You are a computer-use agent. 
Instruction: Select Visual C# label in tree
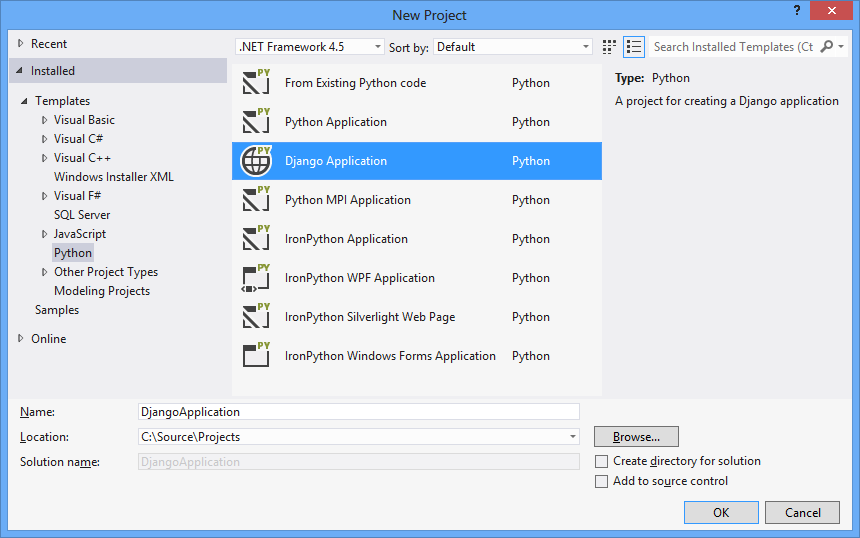pos(78,139)
